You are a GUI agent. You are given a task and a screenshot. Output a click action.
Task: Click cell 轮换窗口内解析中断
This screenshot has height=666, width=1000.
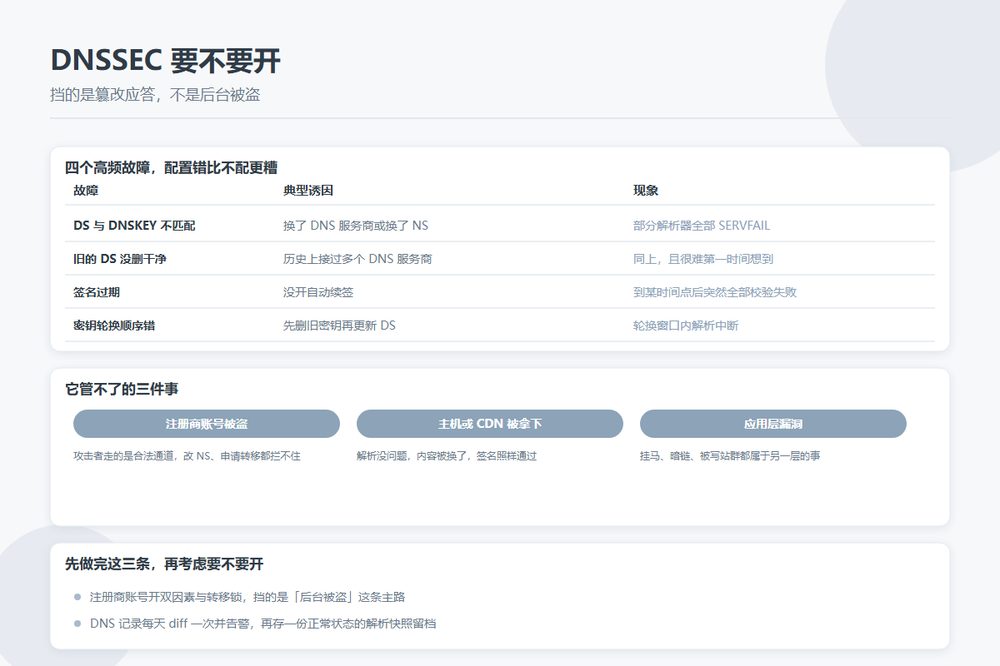tap(686, 325)
